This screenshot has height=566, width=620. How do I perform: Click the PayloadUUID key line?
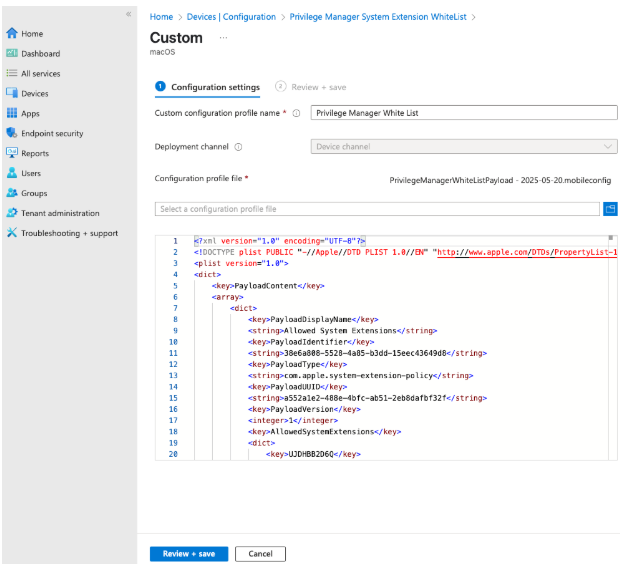pos(297,387)
